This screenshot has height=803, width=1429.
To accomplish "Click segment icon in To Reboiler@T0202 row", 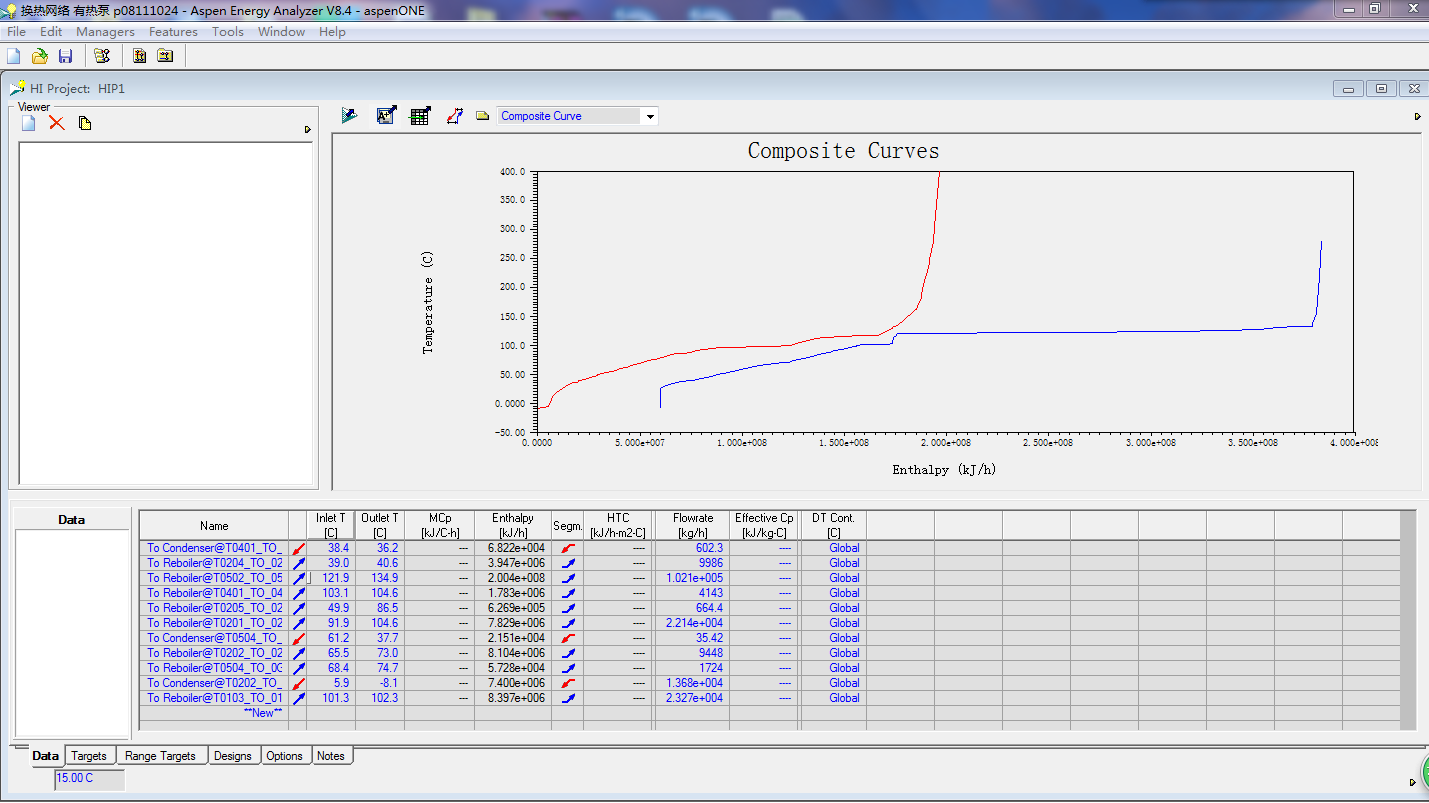I will [x=568, y=653].
